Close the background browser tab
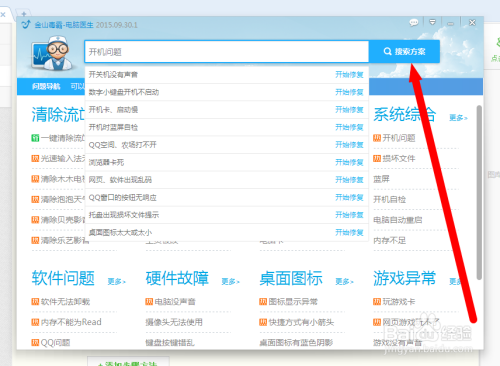500x366 pixels. point(3,15)
